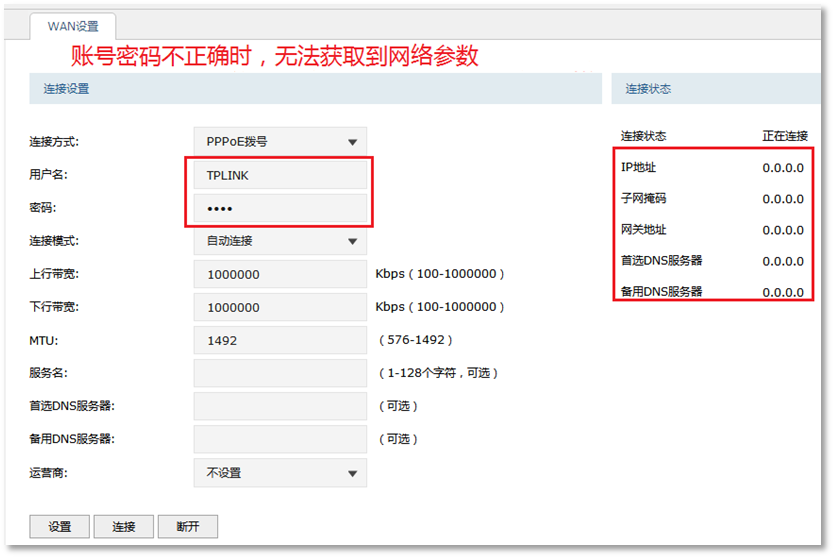Click the 首选DNS服务器 input field
The width and height of the screenshot is (834, 558).
click(280, 406)
